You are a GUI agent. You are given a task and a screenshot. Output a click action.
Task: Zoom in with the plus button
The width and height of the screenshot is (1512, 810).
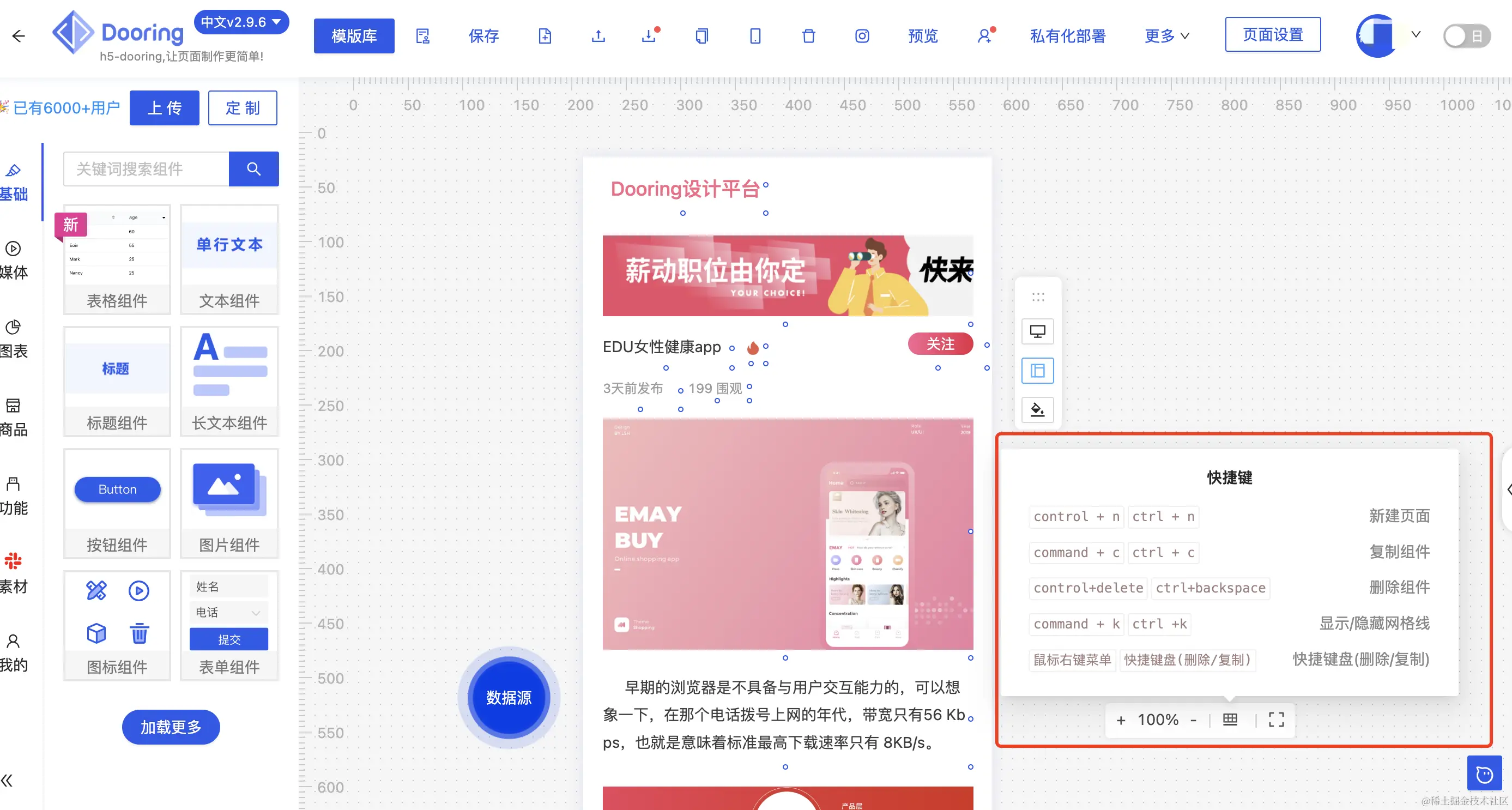(x=1121, y=720)
